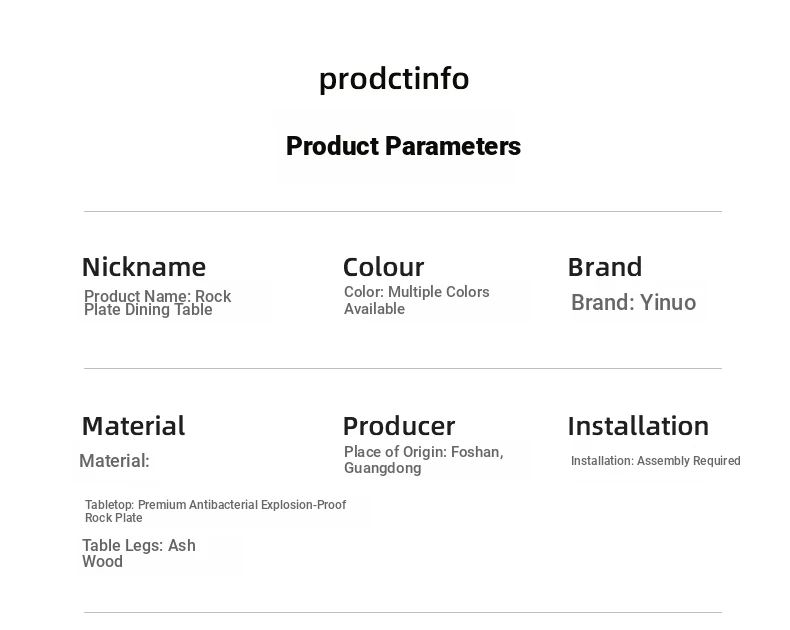The image size is (790, 630).
Task: Click the word Available in colour text
Action: coord(374,309)
